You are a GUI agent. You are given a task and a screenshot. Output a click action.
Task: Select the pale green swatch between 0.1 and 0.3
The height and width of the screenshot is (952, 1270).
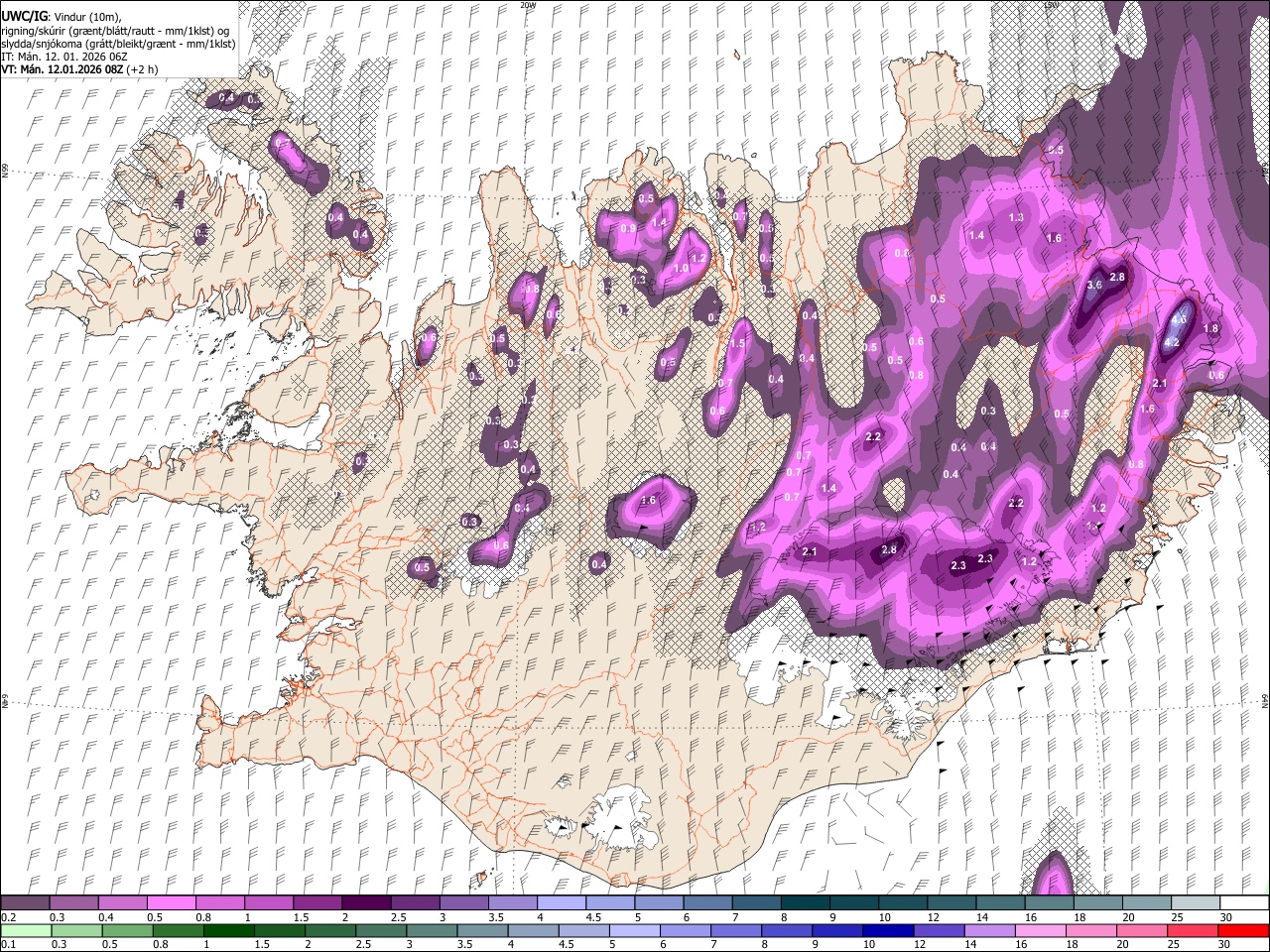click(25, 930)
